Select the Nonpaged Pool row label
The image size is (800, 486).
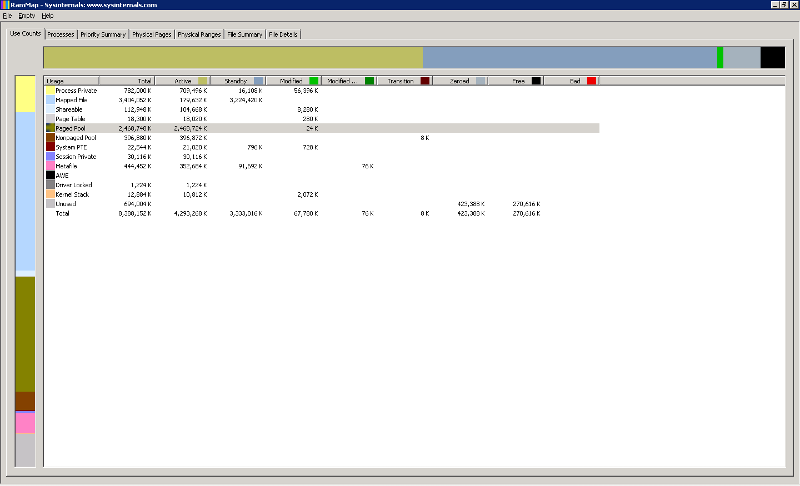(76, 138)
